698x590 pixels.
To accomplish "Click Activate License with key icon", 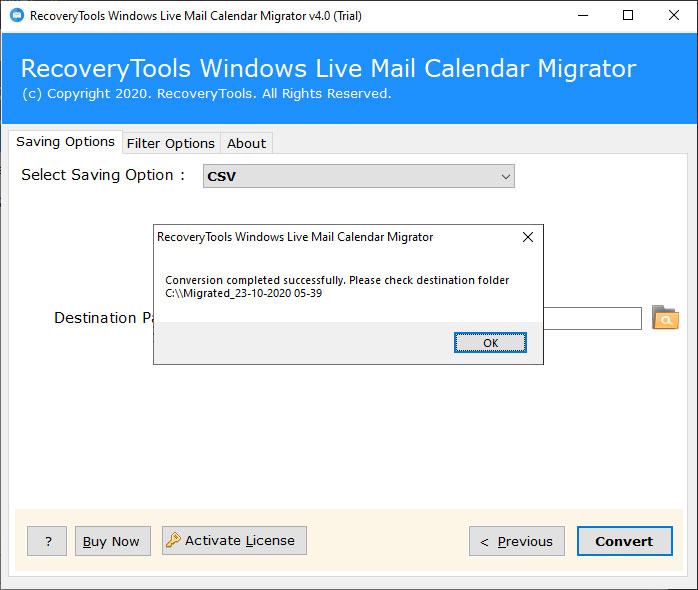I will [234, 541].
